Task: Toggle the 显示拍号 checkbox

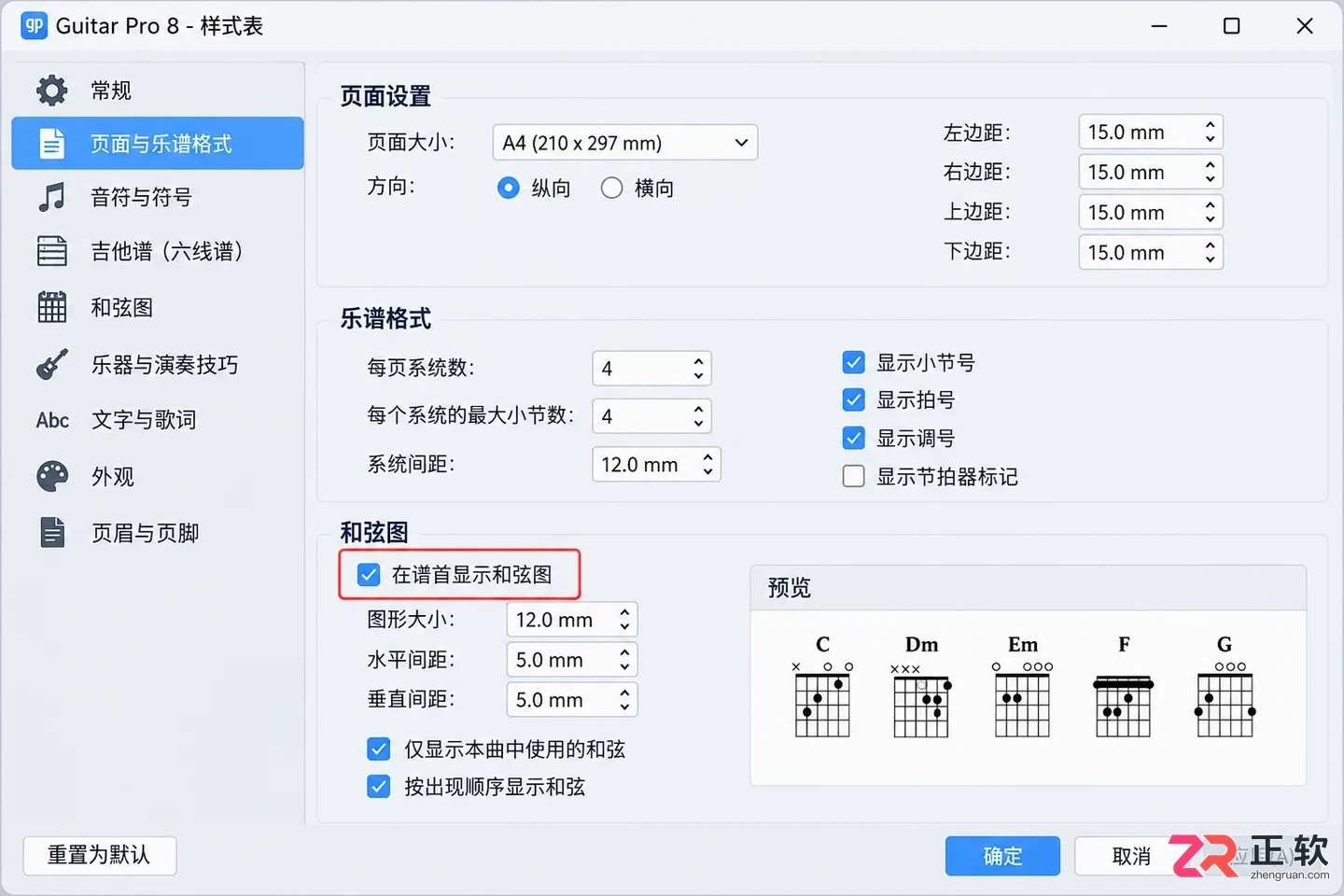Action: click(854, 400)
